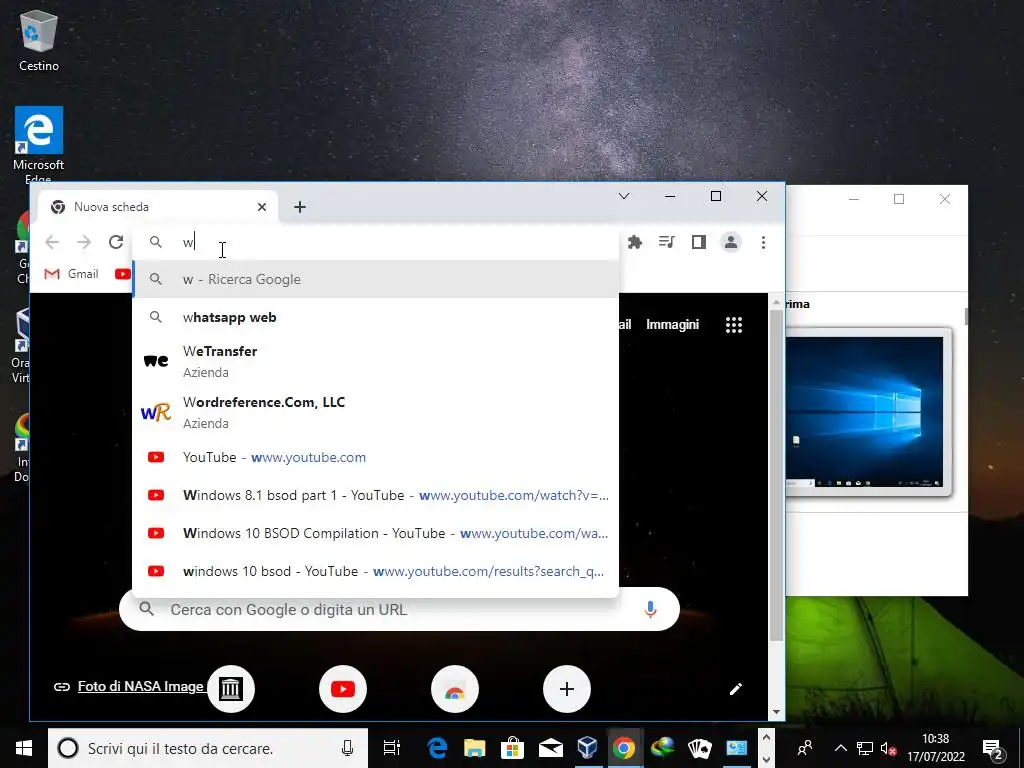Viewport: 1024px width, 768px height.
Task: Expand the tab search chevron in Chrome
Action: point(624,196)
